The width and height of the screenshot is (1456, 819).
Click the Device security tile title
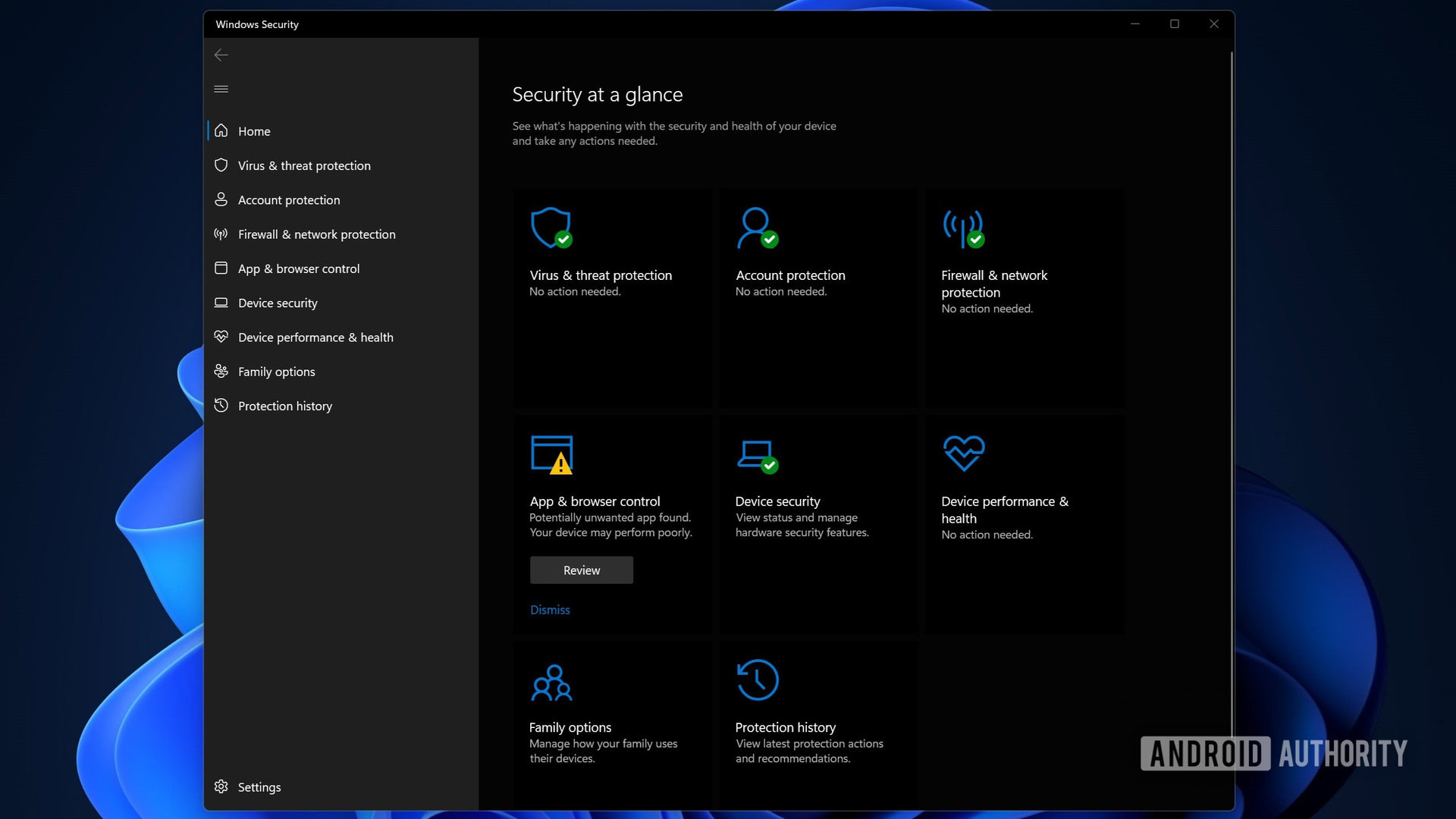point(777,501)
